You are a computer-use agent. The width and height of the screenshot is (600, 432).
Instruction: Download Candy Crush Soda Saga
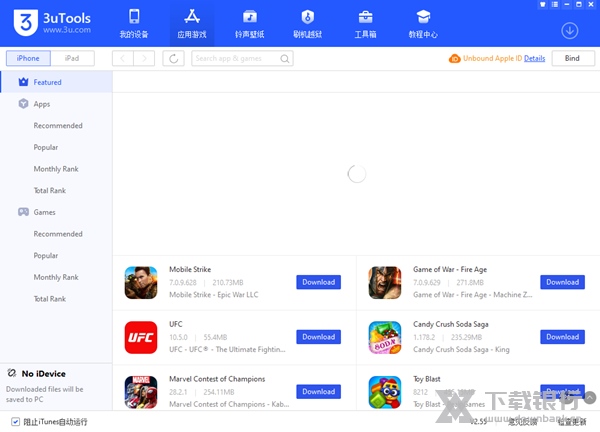[562, 337]
